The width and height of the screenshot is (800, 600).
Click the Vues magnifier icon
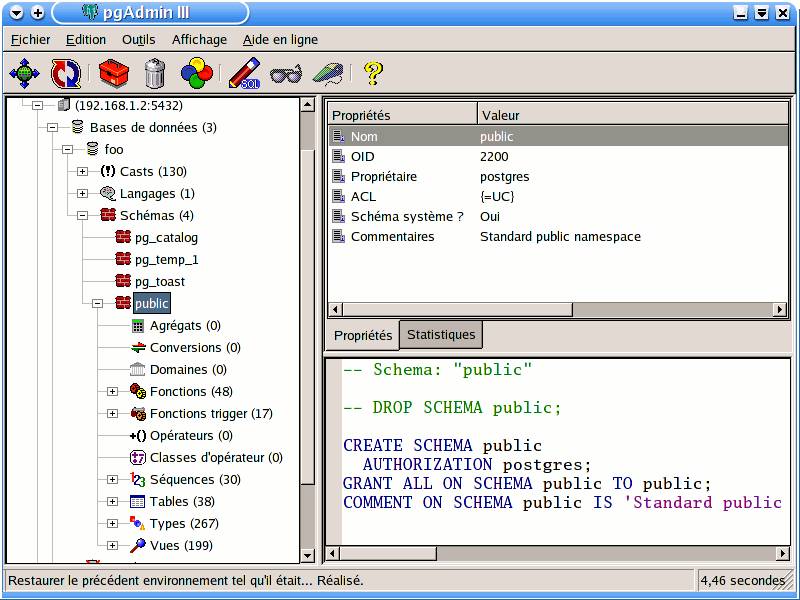pos(138,545)
